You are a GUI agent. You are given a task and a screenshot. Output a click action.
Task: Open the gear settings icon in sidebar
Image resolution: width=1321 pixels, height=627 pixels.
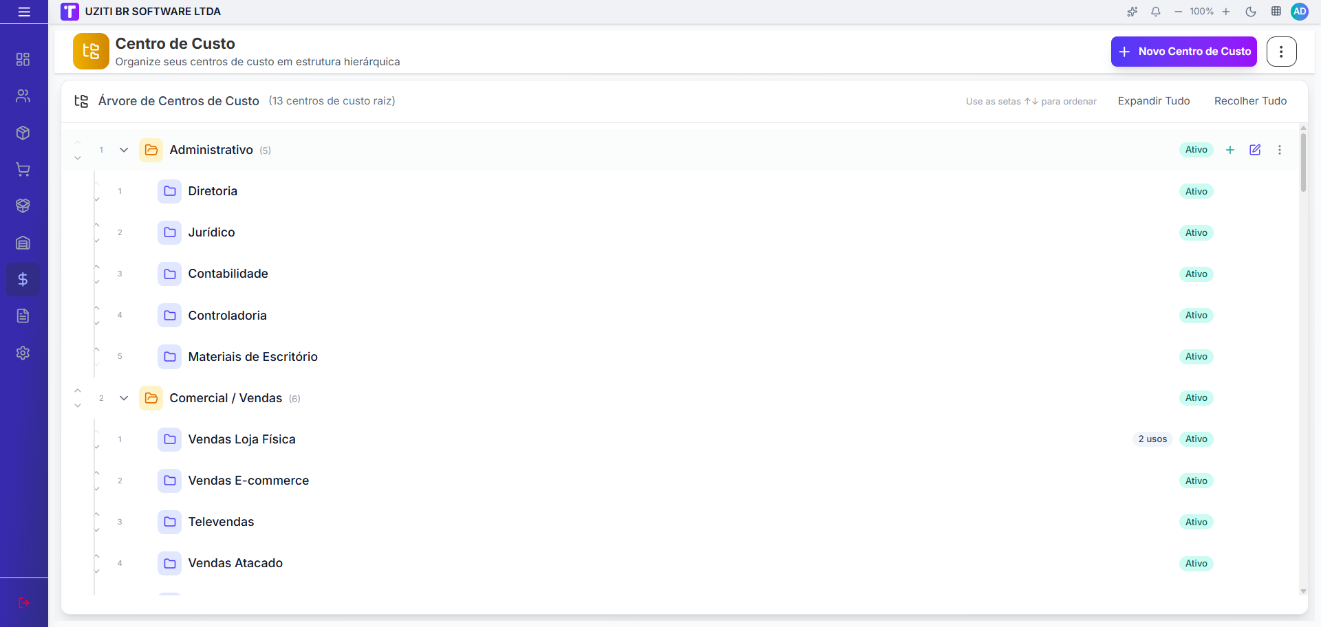(x=23, y=353)
